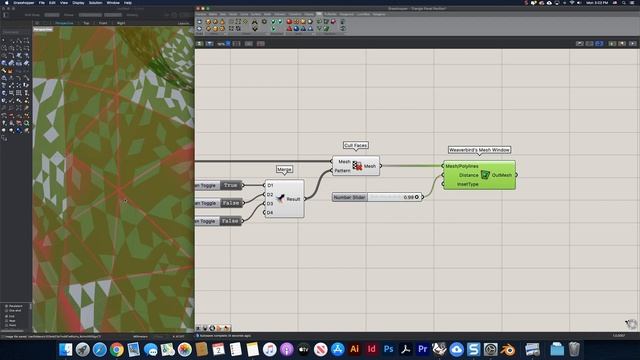
Task: Select the Perspective viewport tab
Action: coord(64,23)
